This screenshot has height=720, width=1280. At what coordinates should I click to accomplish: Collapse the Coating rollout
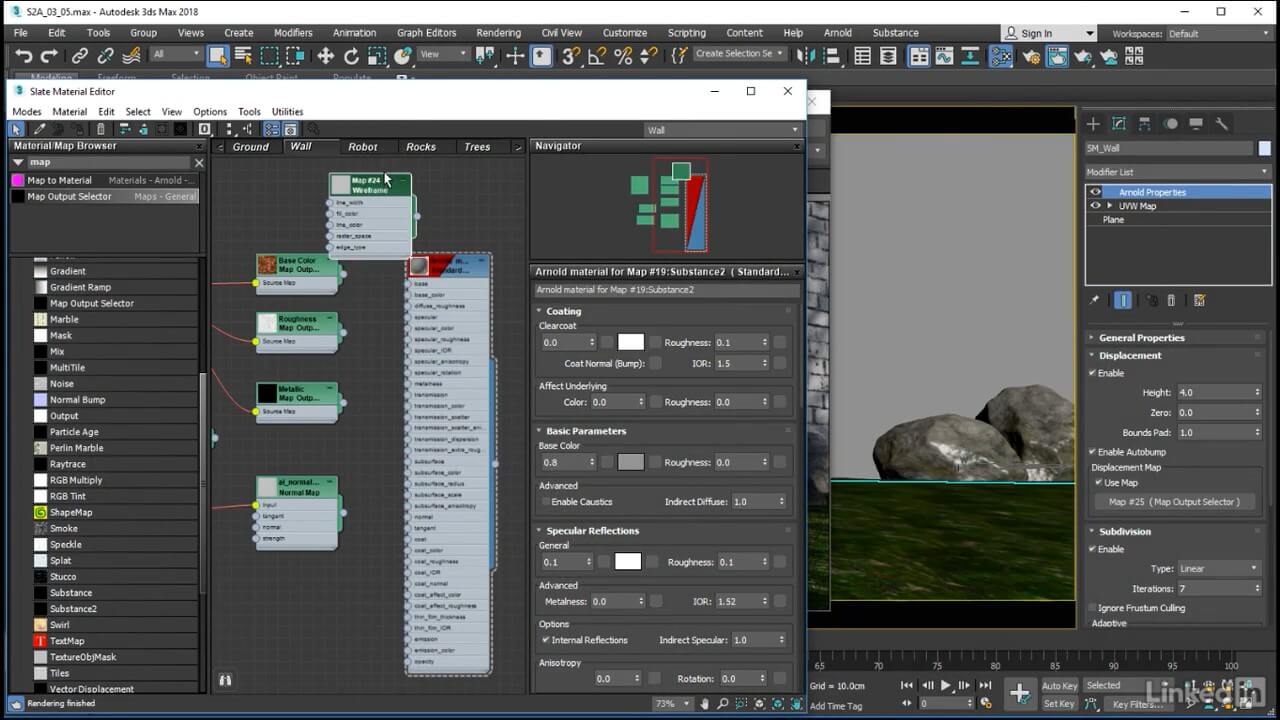pyautogui.click(x=564, y=311)
